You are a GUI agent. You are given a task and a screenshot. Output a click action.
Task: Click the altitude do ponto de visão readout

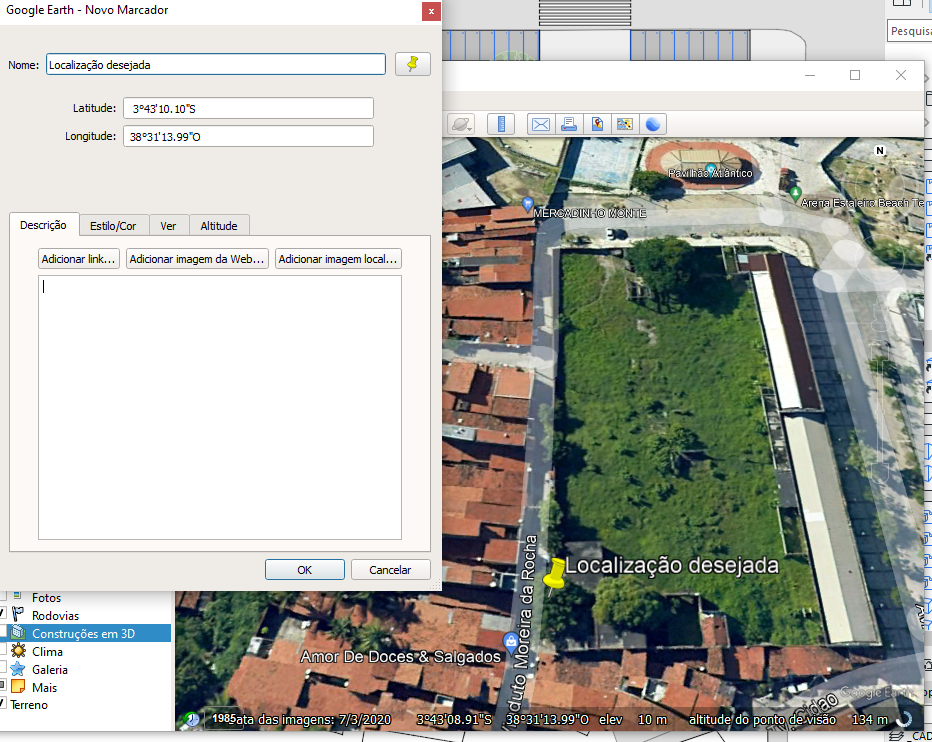coord(789,719)
